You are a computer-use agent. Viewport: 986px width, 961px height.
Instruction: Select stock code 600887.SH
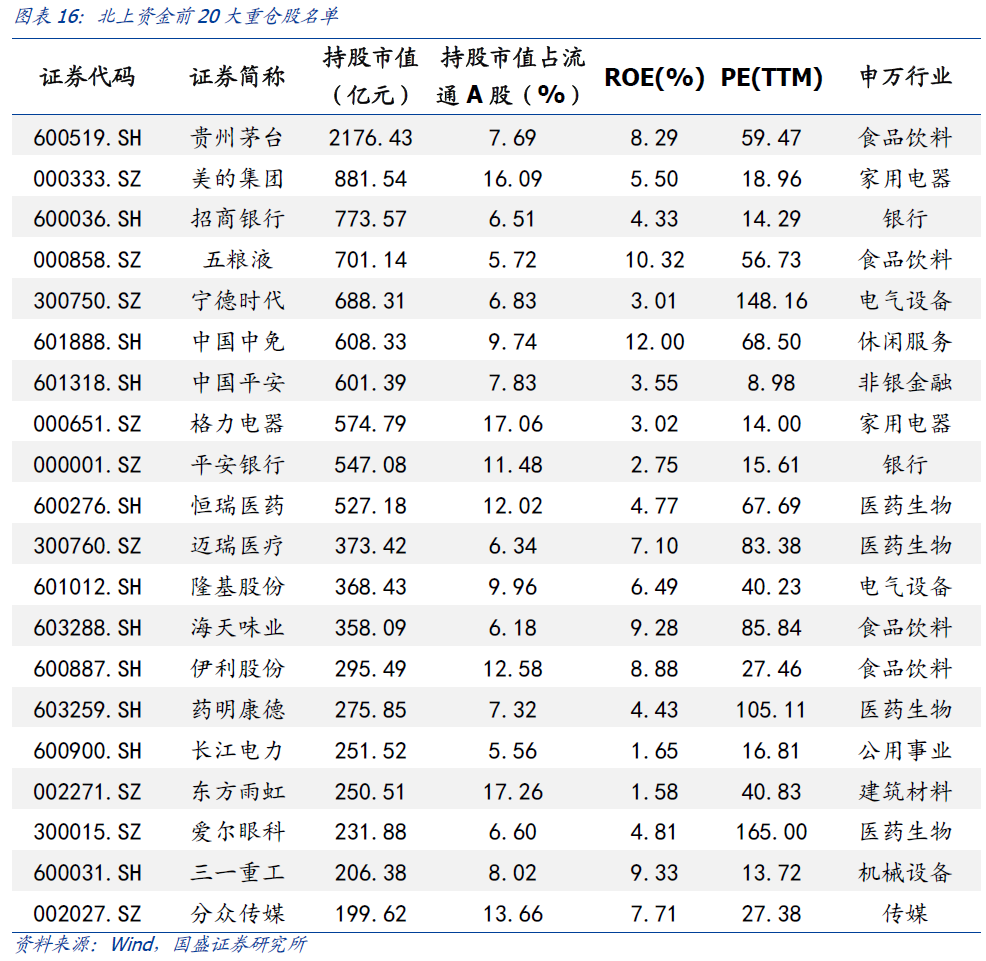click(87, 669)
